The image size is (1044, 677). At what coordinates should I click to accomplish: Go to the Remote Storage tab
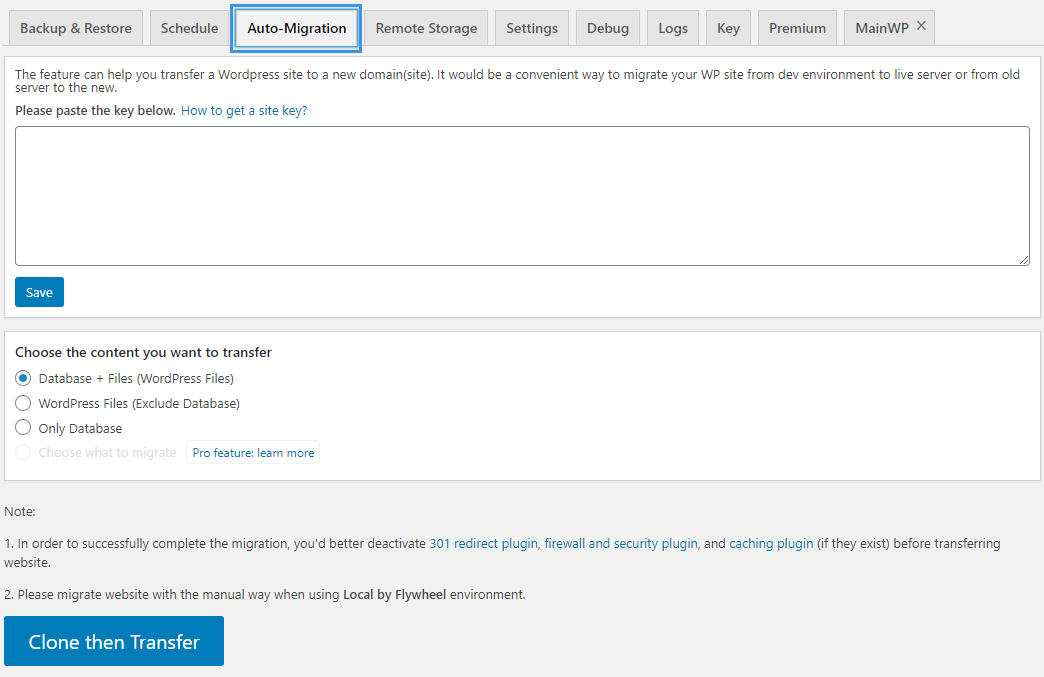click(426, 28)
